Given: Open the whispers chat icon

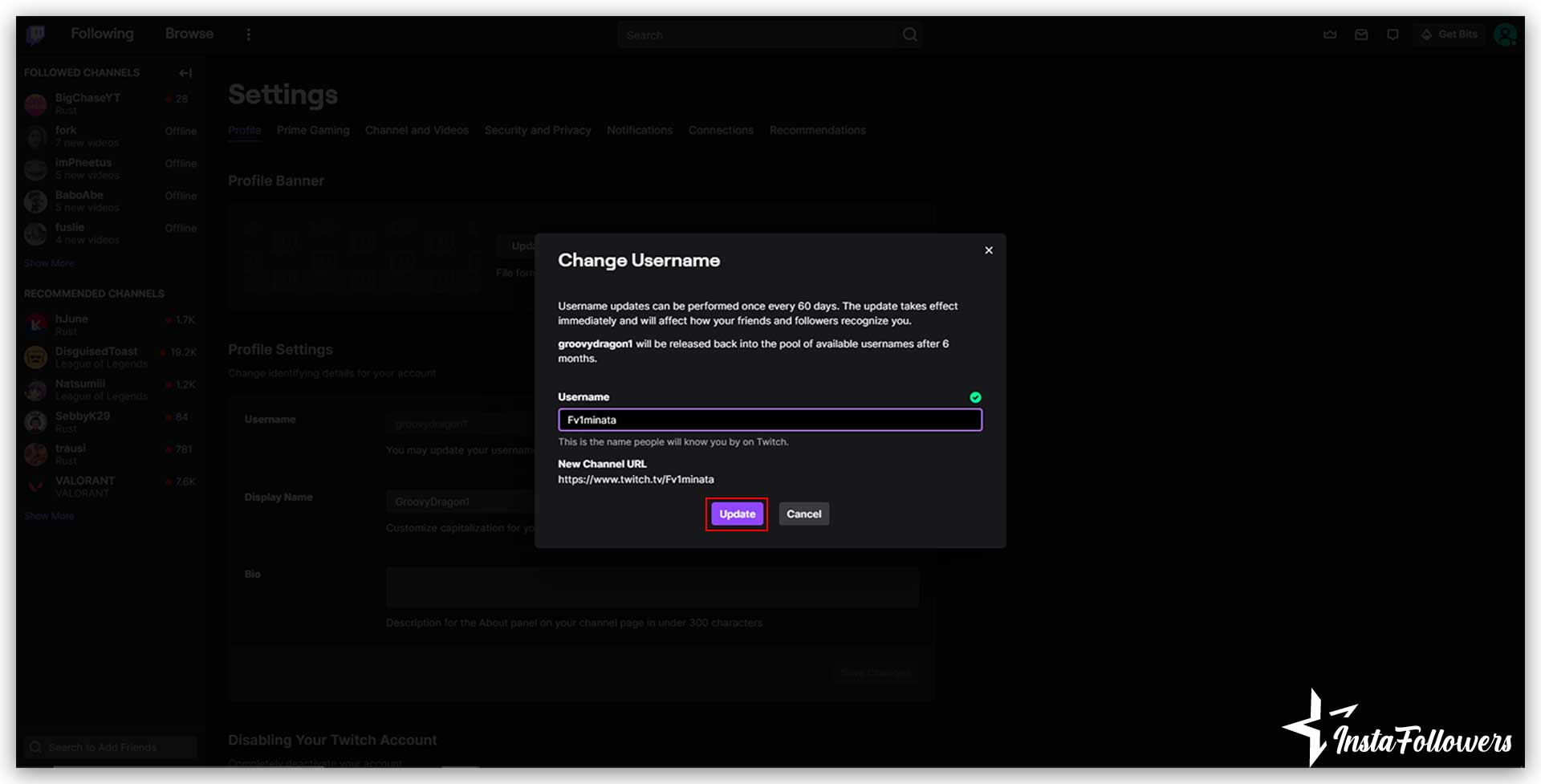Looking at the screenshot, I should tap(1393, 35).
